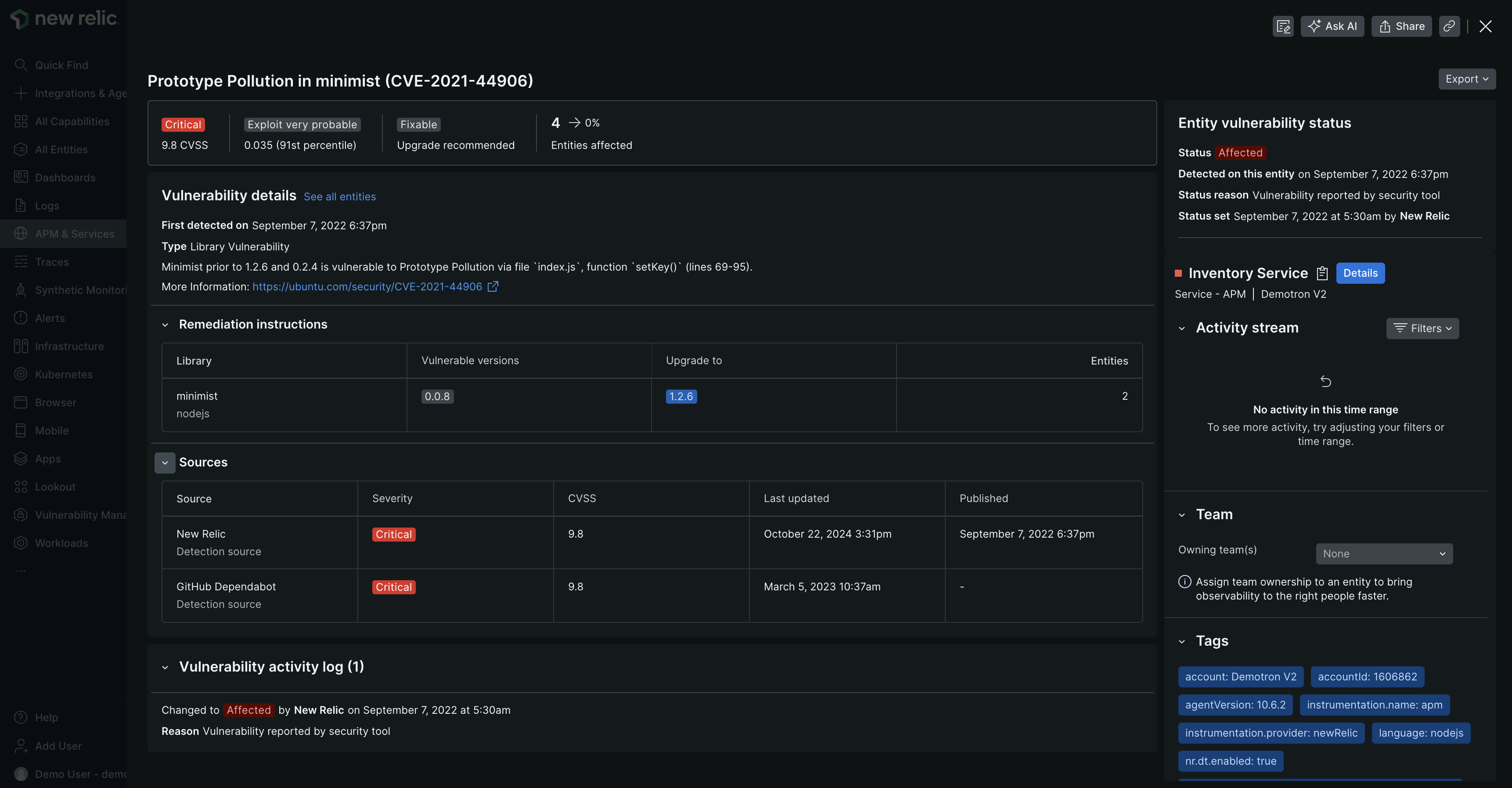
Task: Click Apps layers icon
Action: pos(21,459)
